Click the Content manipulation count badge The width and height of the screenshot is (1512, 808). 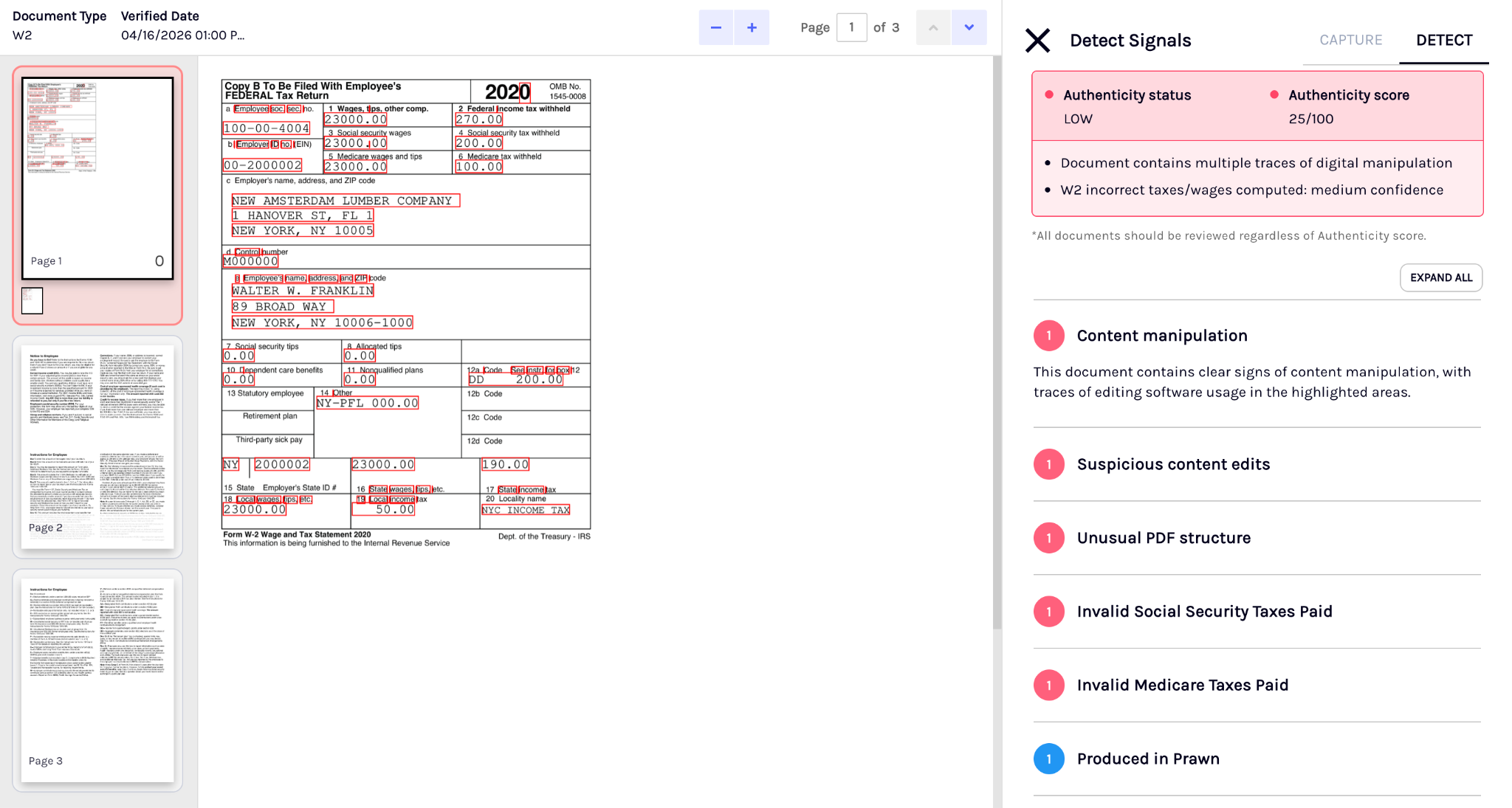pos(1048,336)
